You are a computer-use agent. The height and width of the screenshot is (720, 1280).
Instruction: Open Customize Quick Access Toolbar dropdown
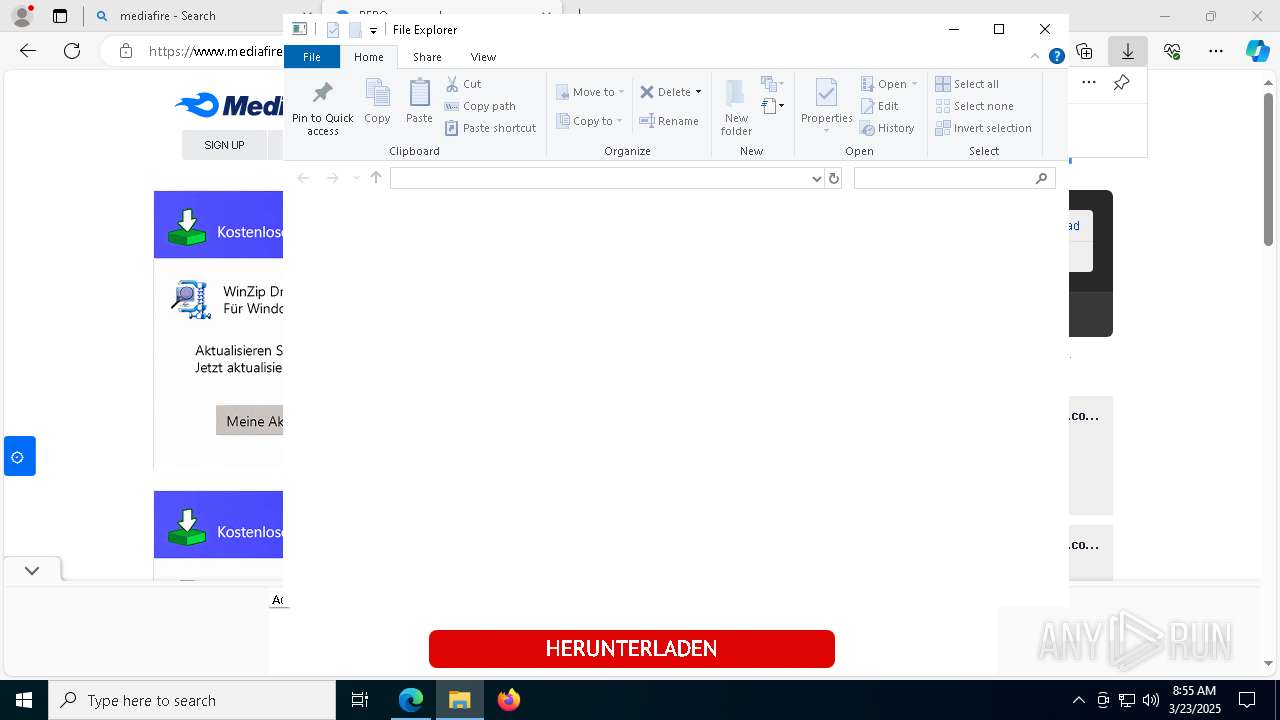tap(373, 31)
